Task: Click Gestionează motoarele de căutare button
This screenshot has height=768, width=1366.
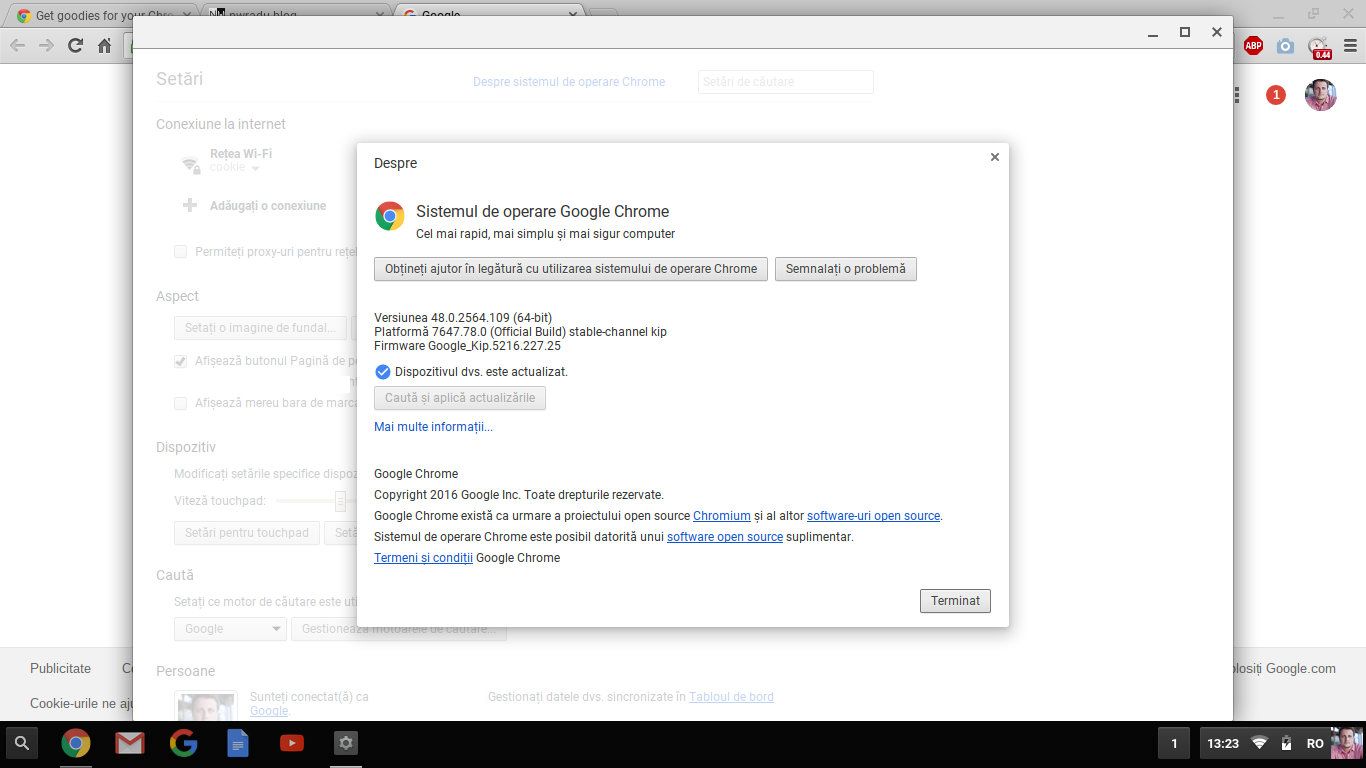Action: click(x=398, y=629)
